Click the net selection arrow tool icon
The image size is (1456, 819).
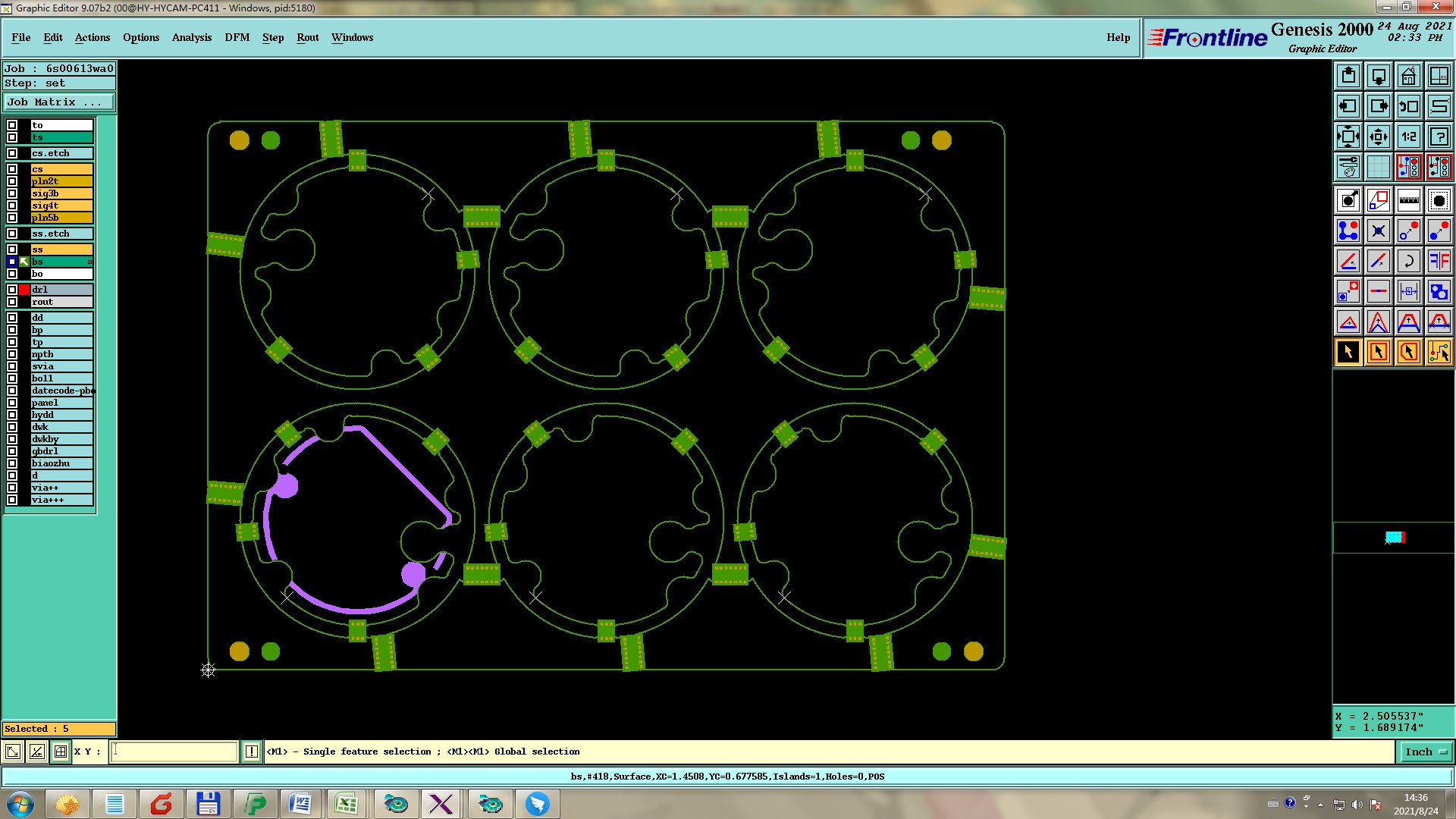pos(1439,352)
